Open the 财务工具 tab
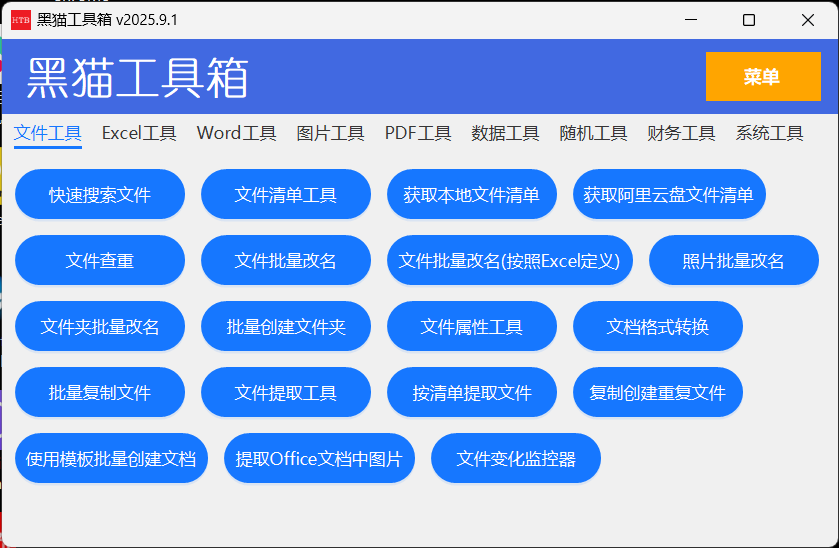 [681, 133]
